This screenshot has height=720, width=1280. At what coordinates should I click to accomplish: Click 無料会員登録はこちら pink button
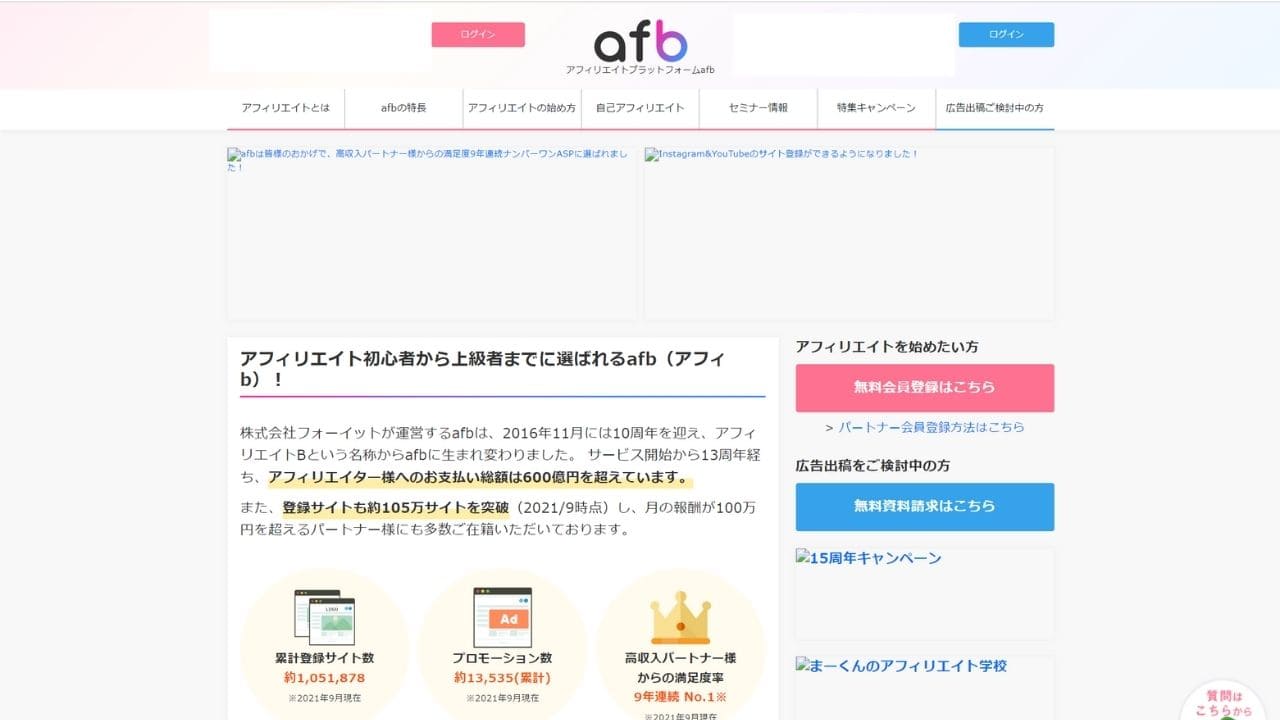click(925, 388)
